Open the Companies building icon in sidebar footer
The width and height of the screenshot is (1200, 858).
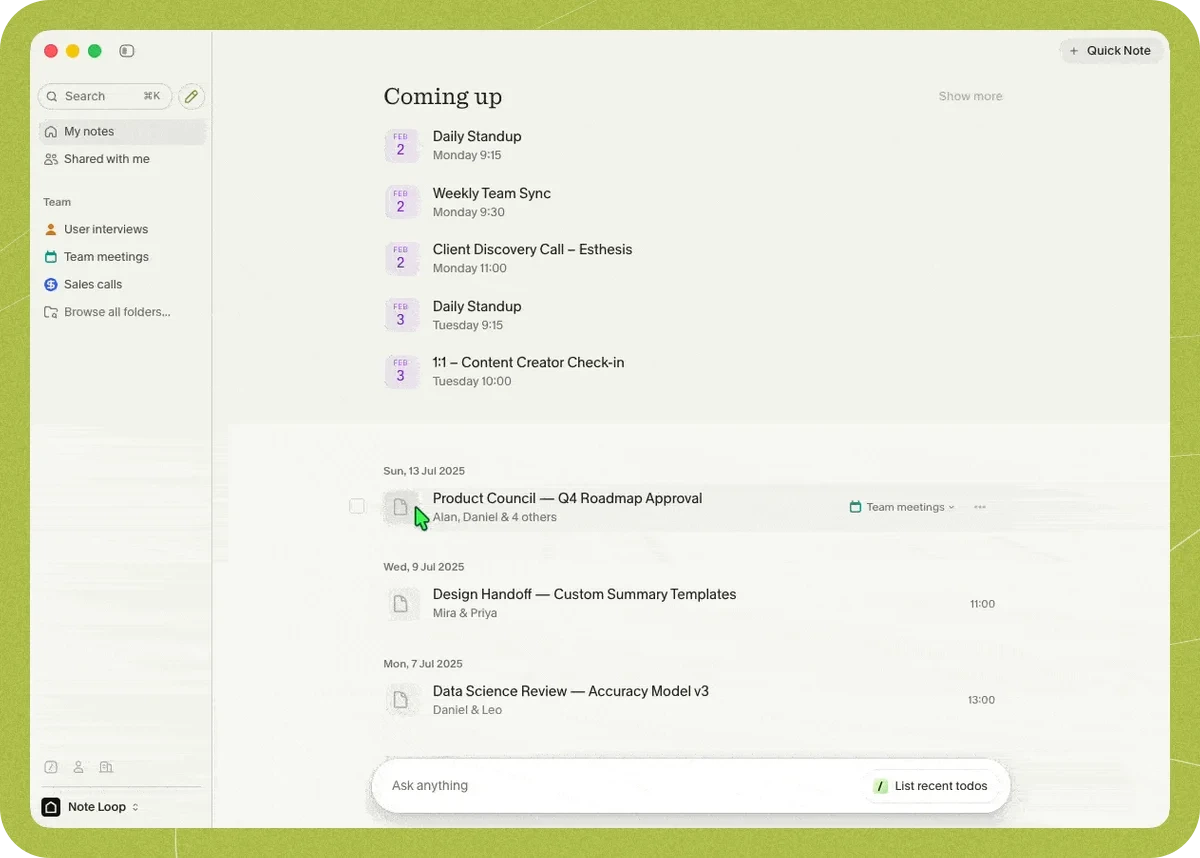point(106,767)
